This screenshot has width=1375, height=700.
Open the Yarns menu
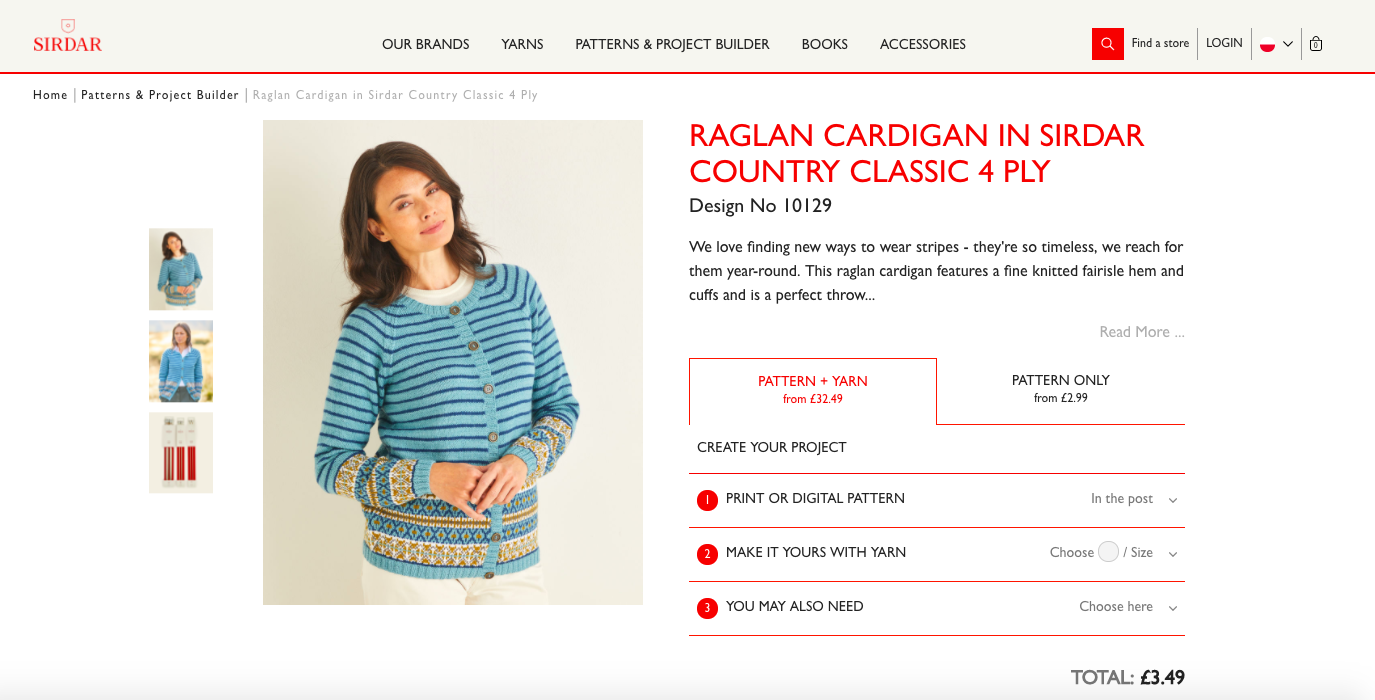522,44
